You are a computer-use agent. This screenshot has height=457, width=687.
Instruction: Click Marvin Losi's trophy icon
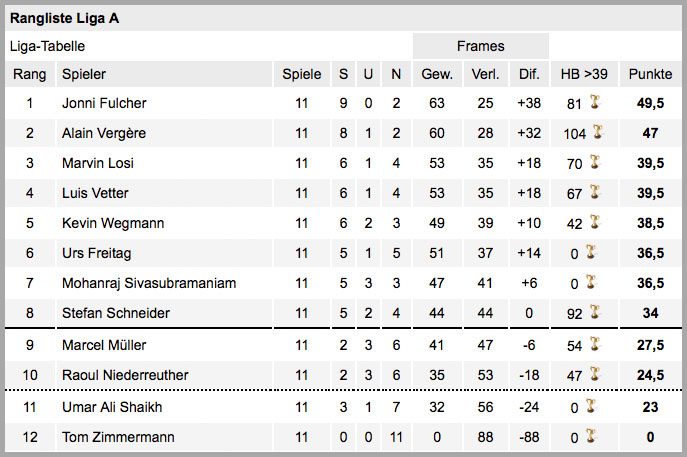coord(595,162)
